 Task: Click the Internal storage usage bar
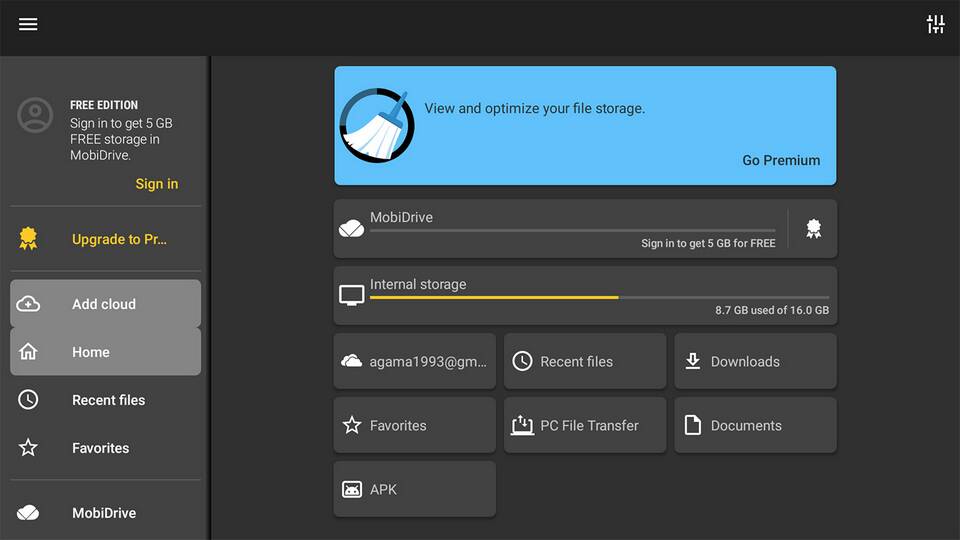pos(599,298)
